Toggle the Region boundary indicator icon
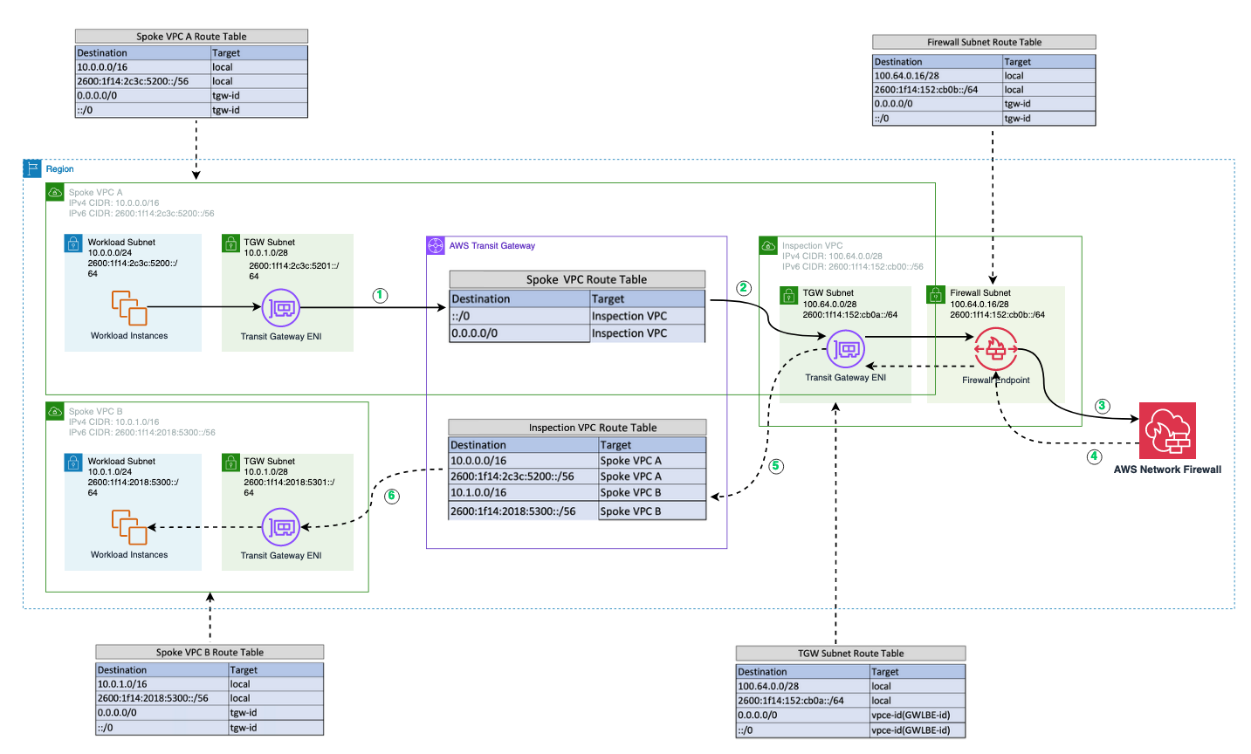 point(35,168)
